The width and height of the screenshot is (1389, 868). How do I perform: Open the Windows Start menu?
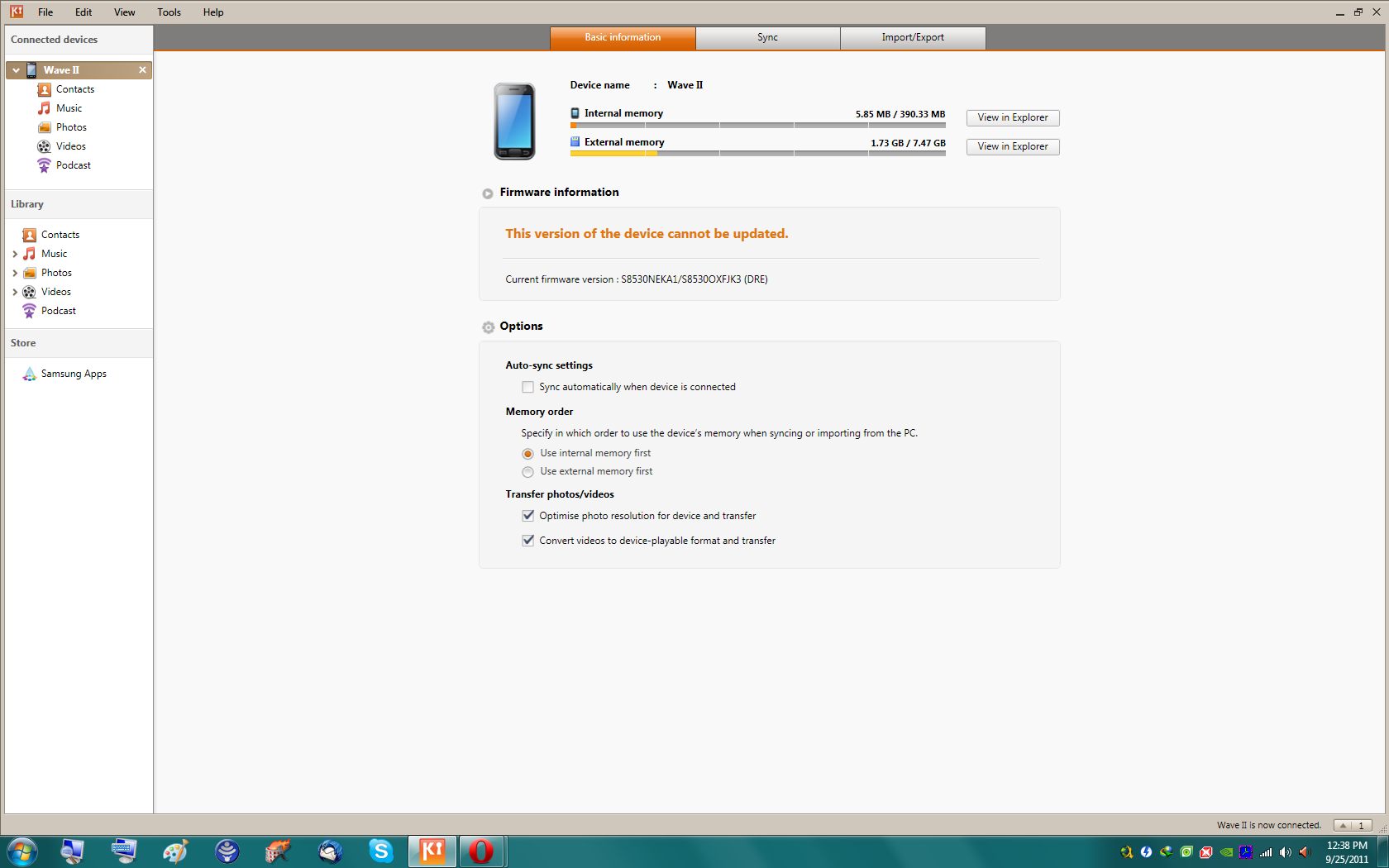22,851
